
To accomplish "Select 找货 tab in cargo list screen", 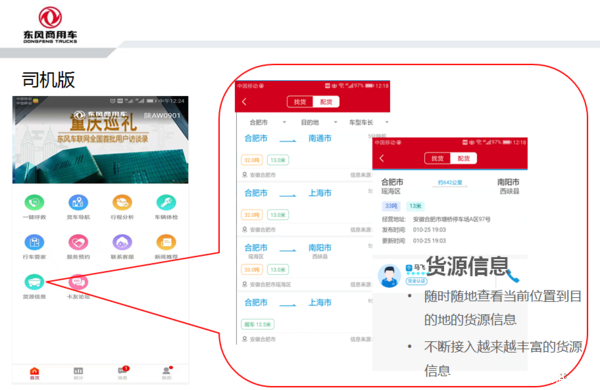I will click(x=300, y=102).
